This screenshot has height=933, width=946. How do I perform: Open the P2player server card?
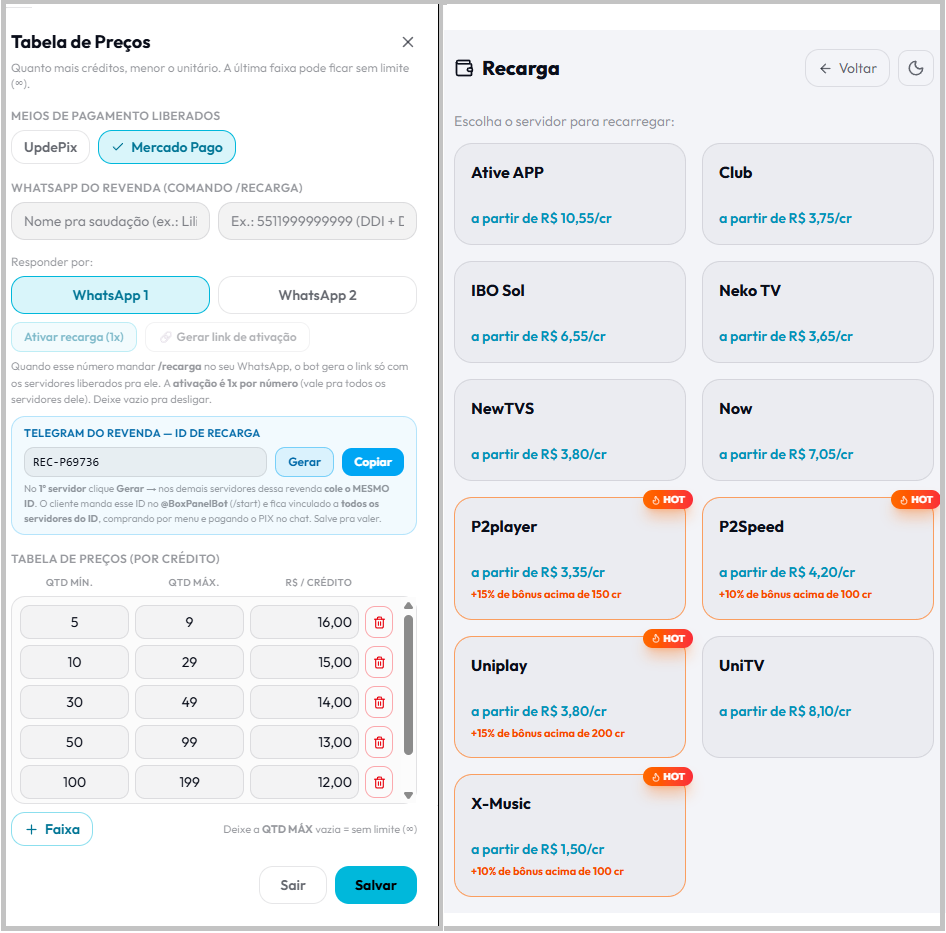[x=570, y=558]
